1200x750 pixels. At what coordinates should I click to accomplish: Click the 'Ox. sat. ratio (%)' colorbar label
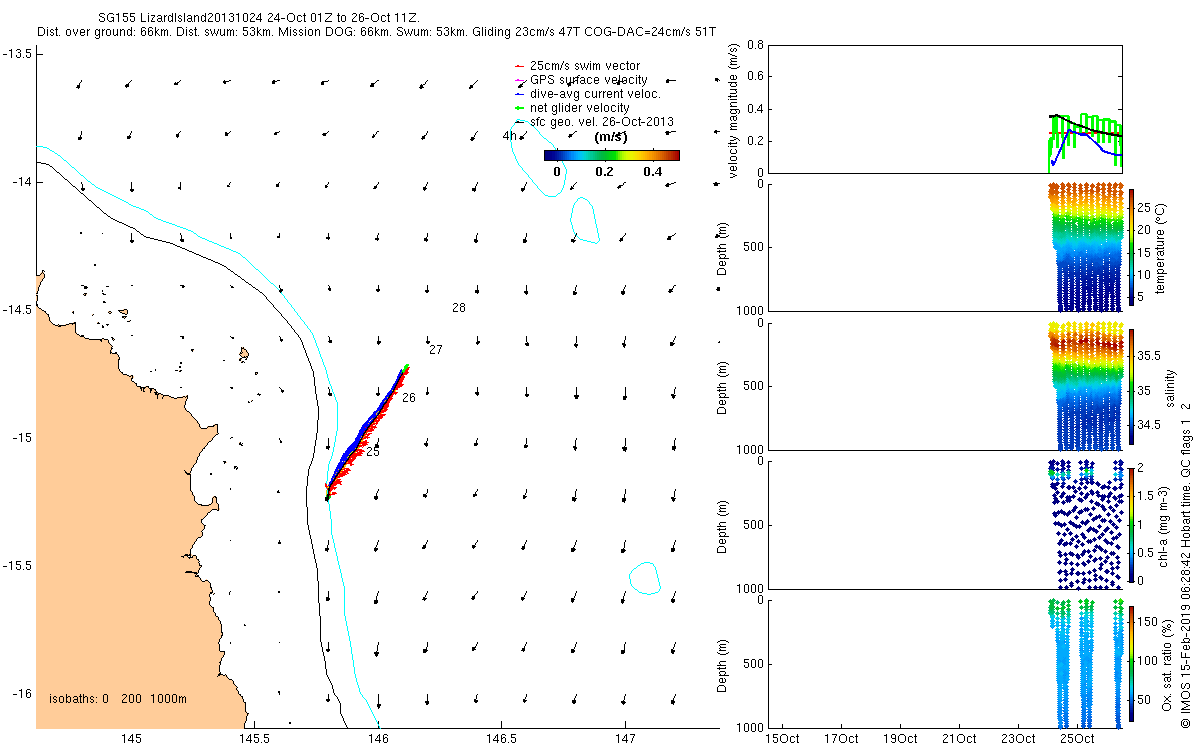tap(1170, 663)
